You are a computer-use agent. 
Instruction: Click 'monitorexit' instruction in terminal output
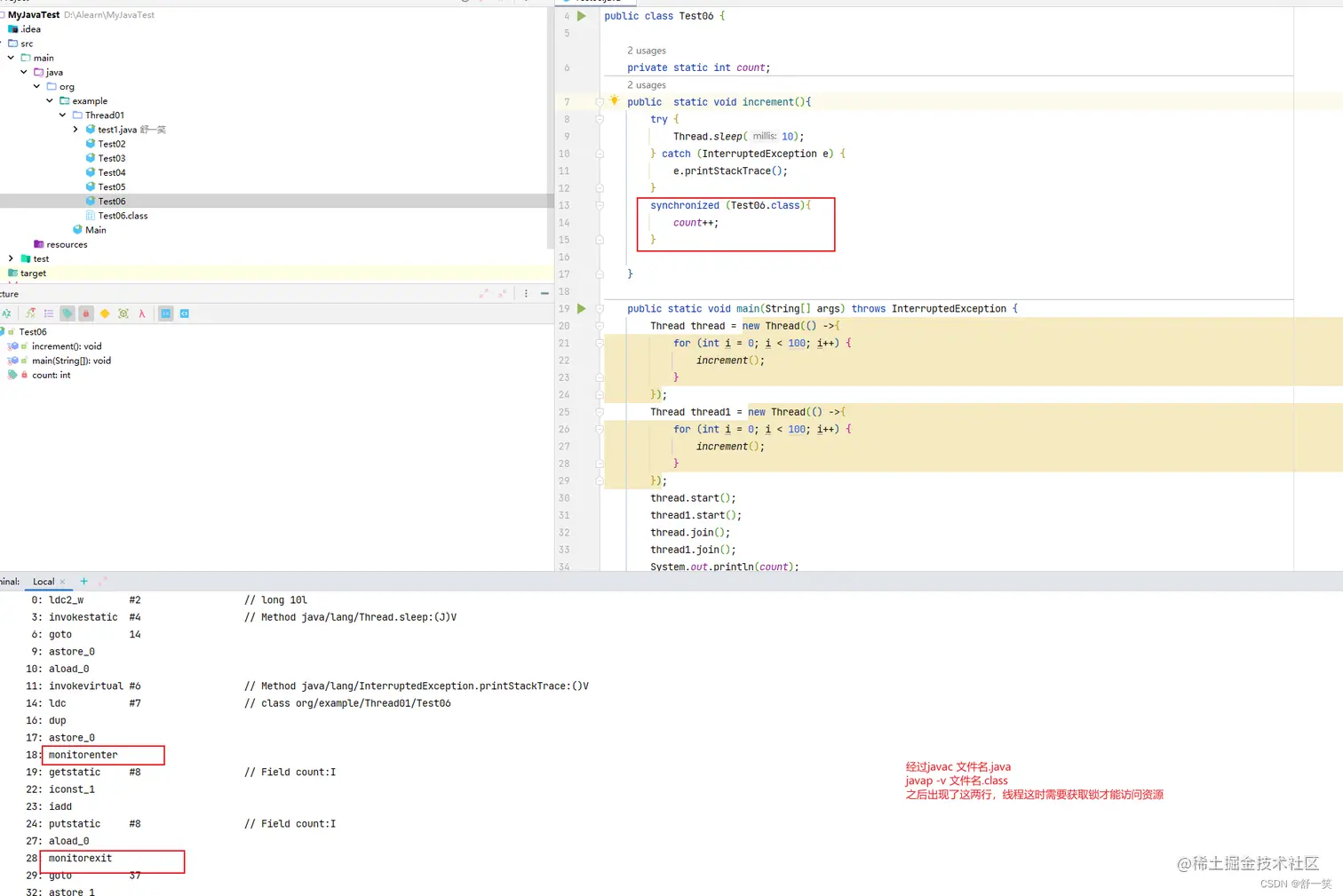coord(80,858)
